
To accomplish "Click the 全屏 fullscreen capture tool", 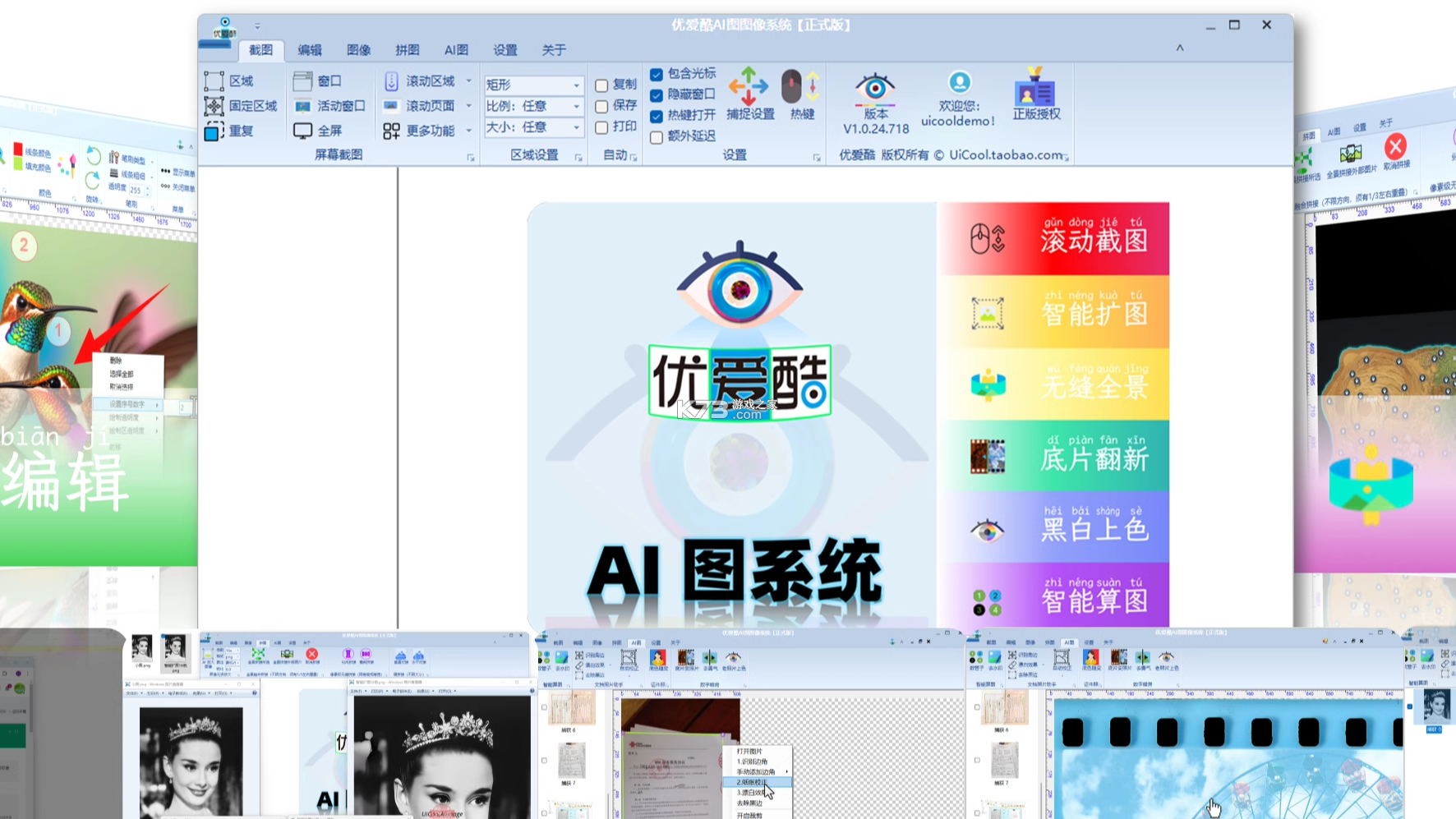I will click(x=317, y=131).
